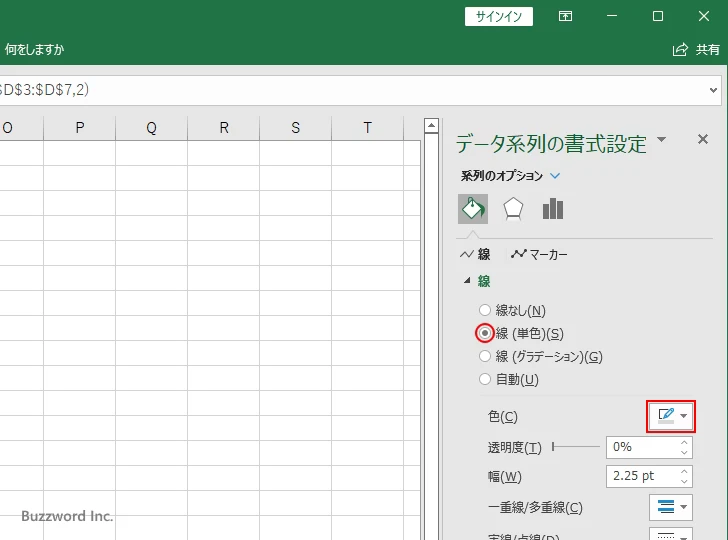Open the Effects pentagon tab icon

click(513, 209)
